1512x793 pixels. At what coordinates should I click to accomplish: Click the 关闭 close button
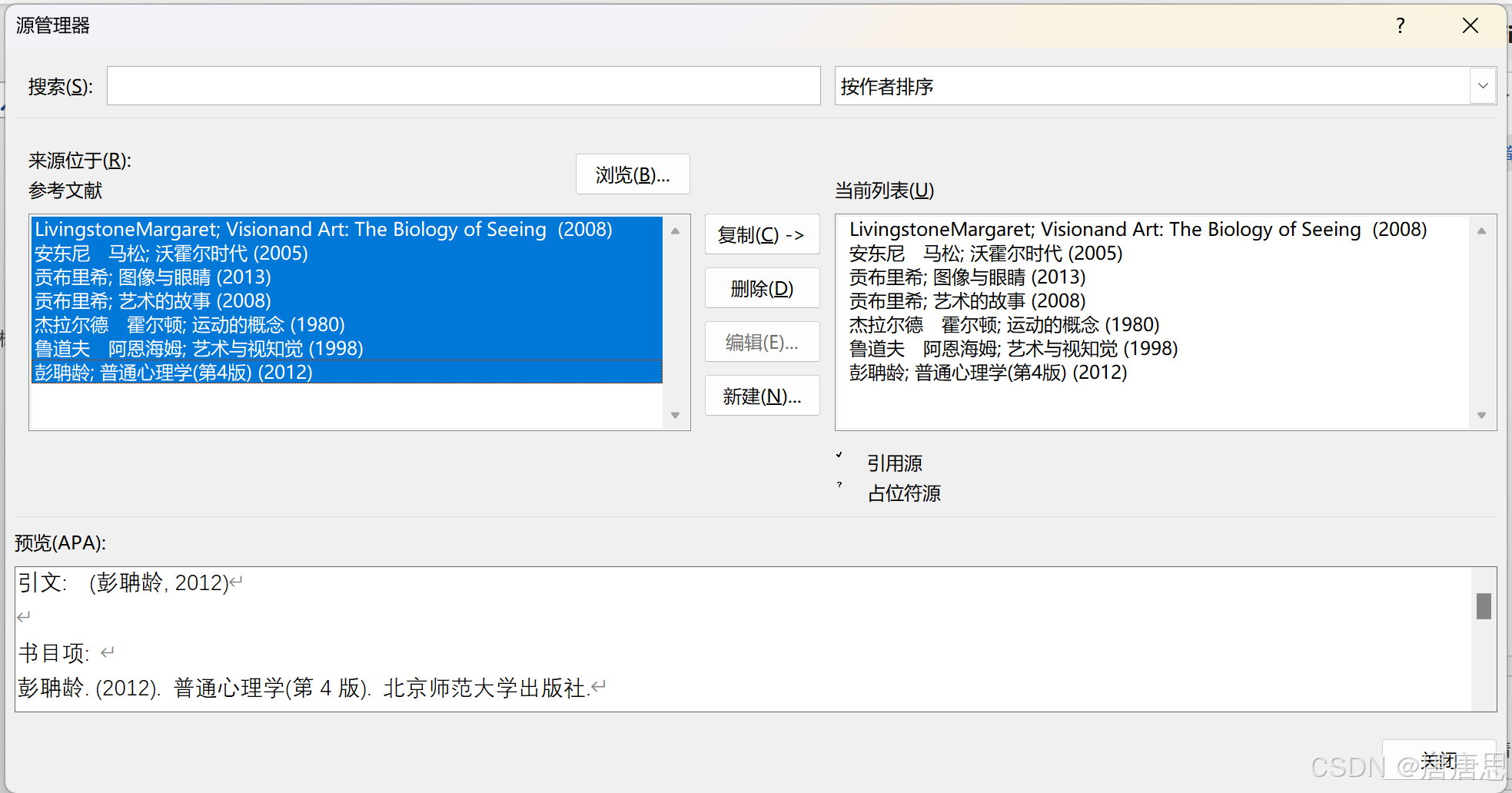click(1439, 760)
